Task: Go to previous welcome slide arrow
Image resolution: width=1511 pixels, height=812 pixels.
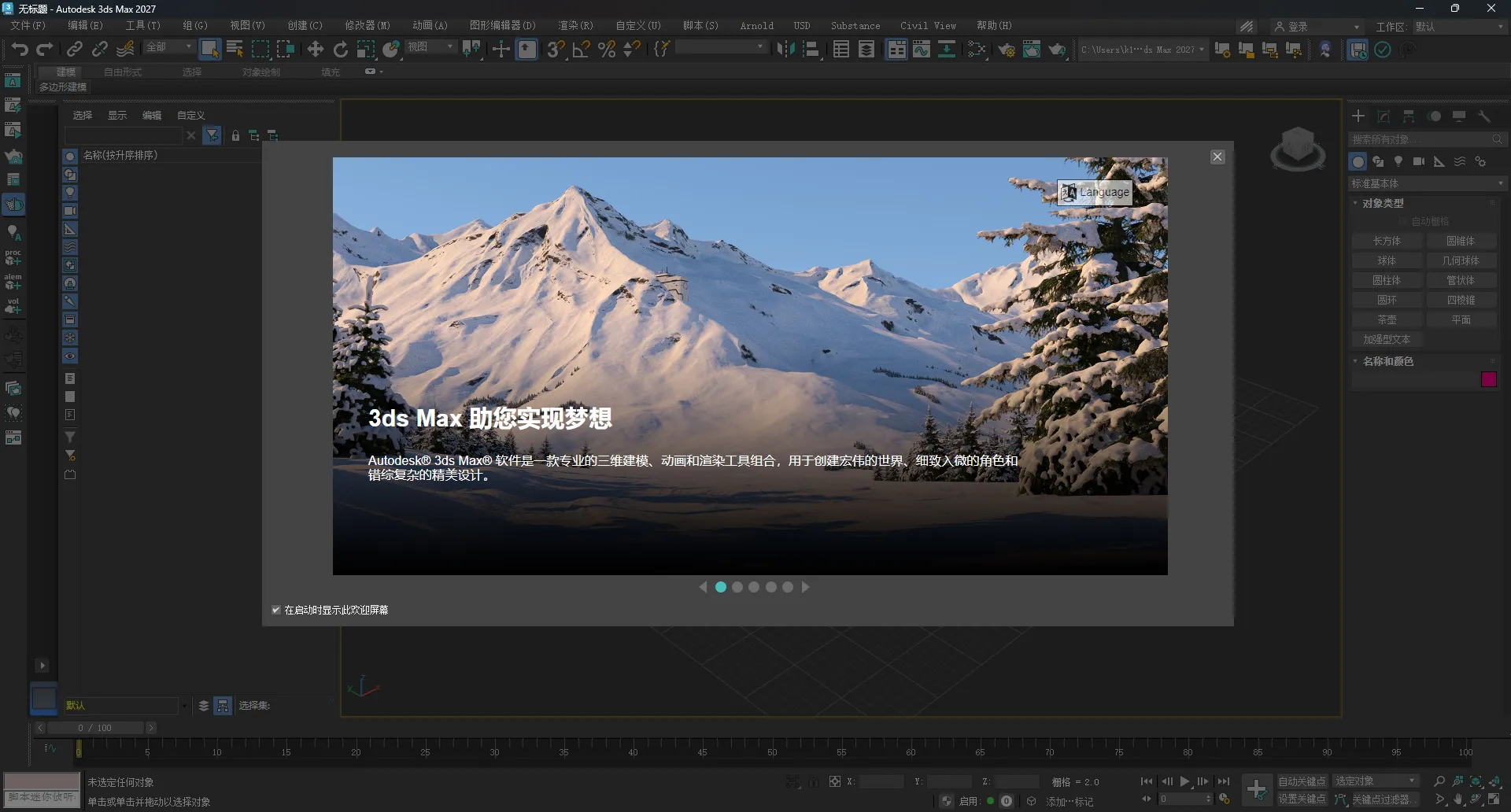Action: [703, 587]
